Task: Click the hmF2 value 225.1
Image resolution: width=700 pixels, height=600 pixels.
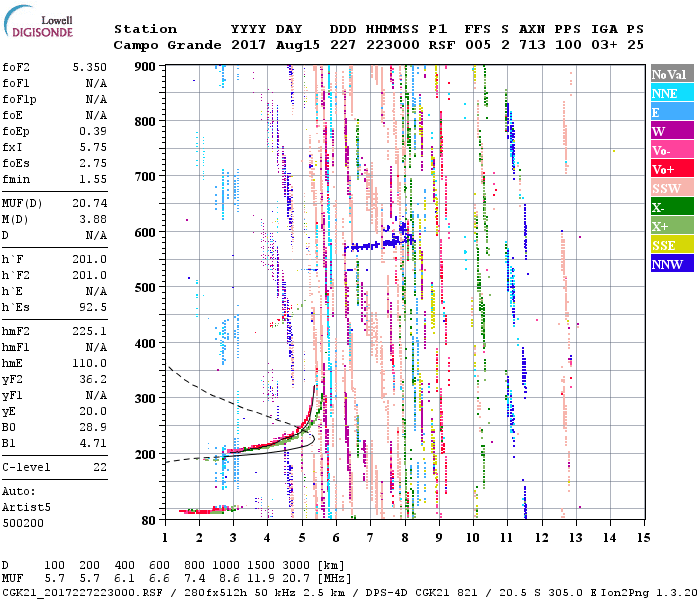Action: (x=89, y=329)
